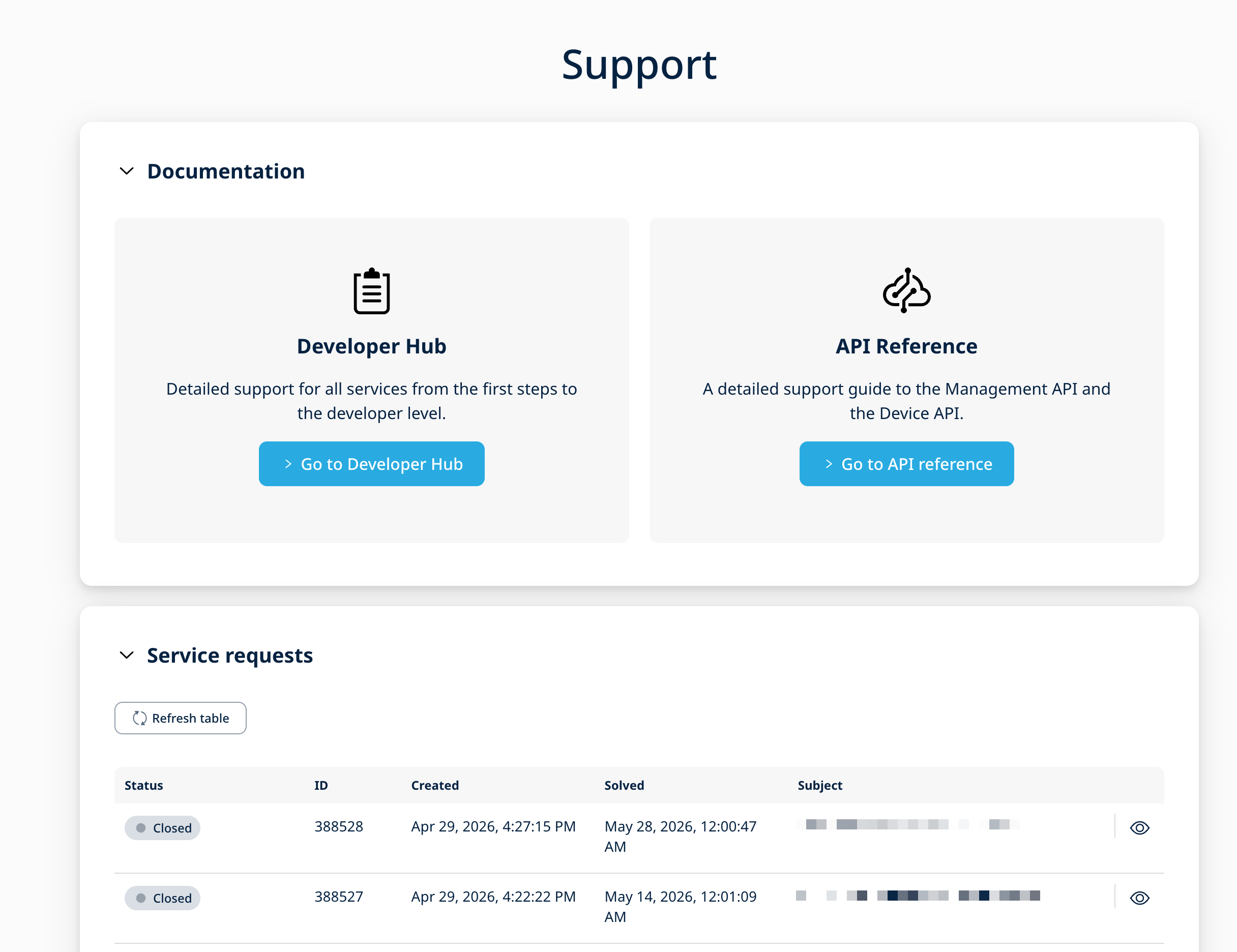This screenshot has height=952, width=1237.
Task: Click blurred subject of request 388527
Action: (918, 896)
